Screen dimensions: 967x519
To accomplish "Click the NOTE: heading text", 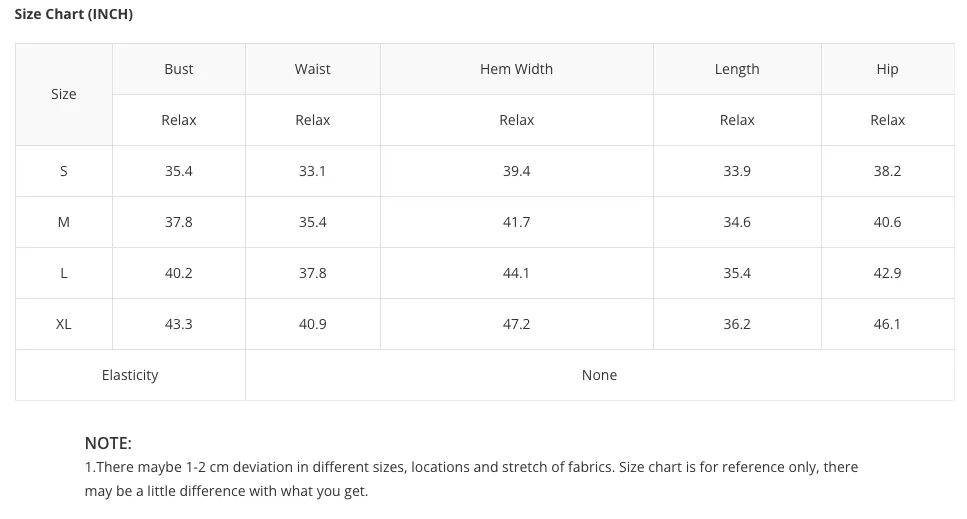I will click(x=108, y=443).
